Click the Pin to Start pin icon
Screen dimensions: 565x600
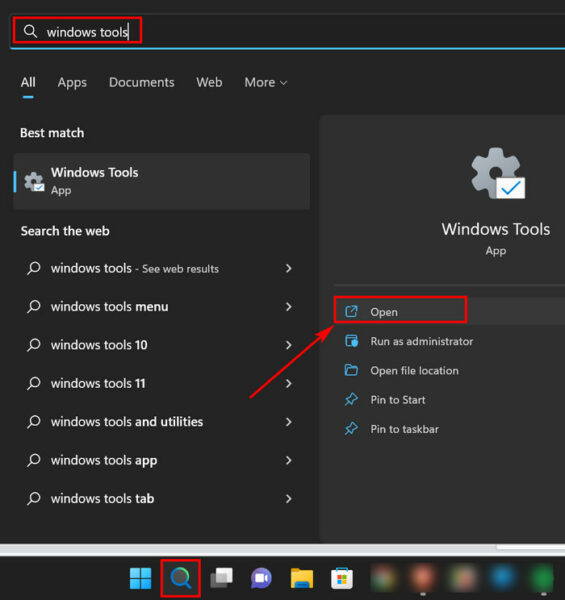(351, 400)
